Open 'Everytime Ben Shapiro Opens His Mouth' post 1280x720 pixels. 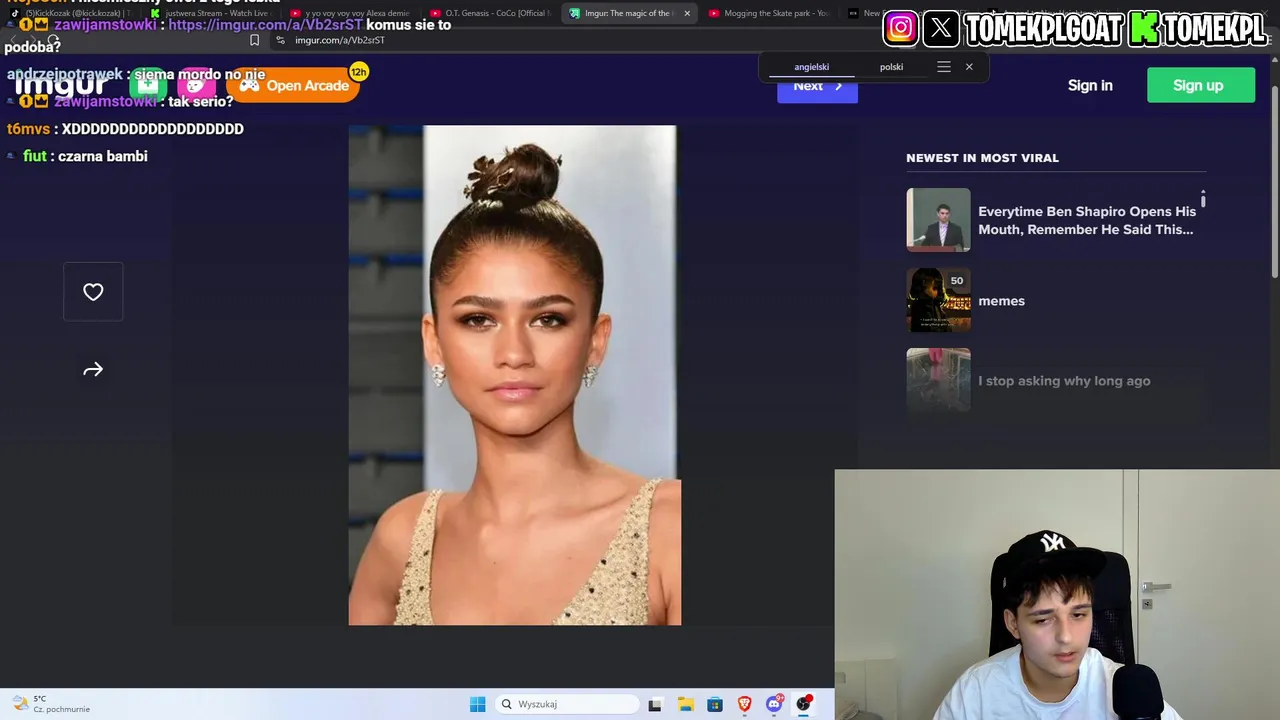pos(1087,220)
